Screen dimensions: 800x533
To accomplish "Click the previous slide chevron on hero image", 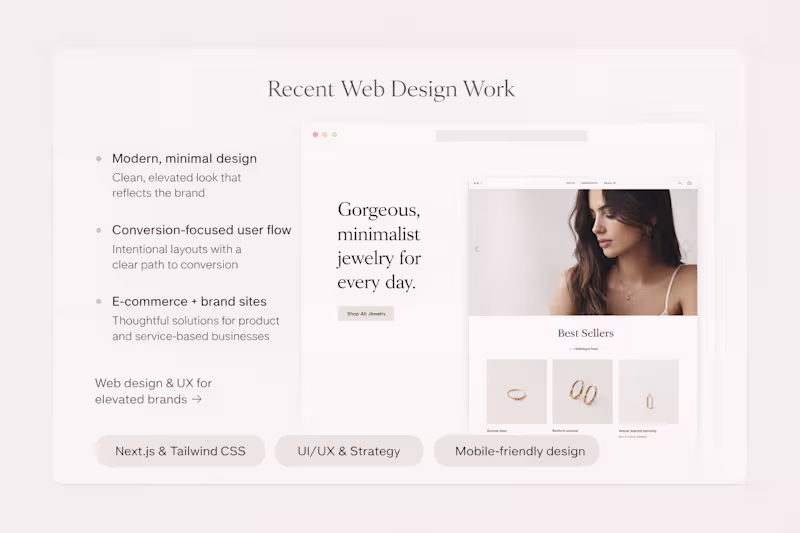I will coord(477,249).
